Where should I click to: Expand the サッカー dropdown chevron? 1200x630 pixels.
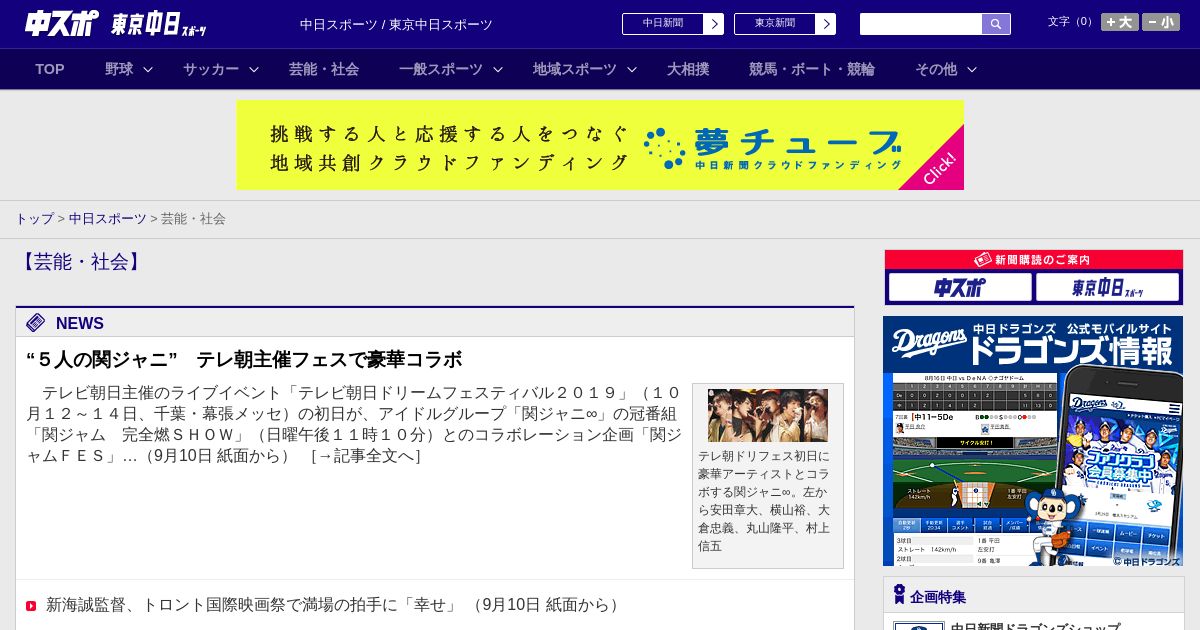(x=254, y=70)
